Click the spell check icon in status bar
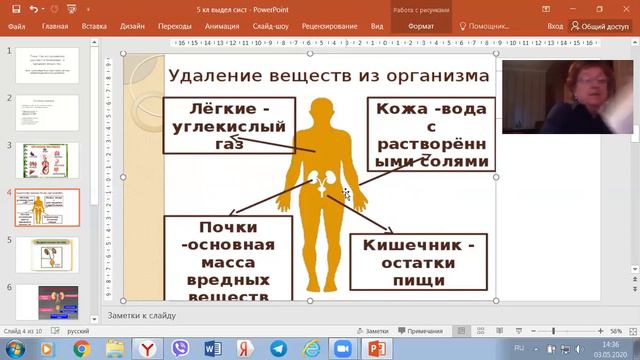640x360 pixels. pyautogui.click(x=55, y=331)
